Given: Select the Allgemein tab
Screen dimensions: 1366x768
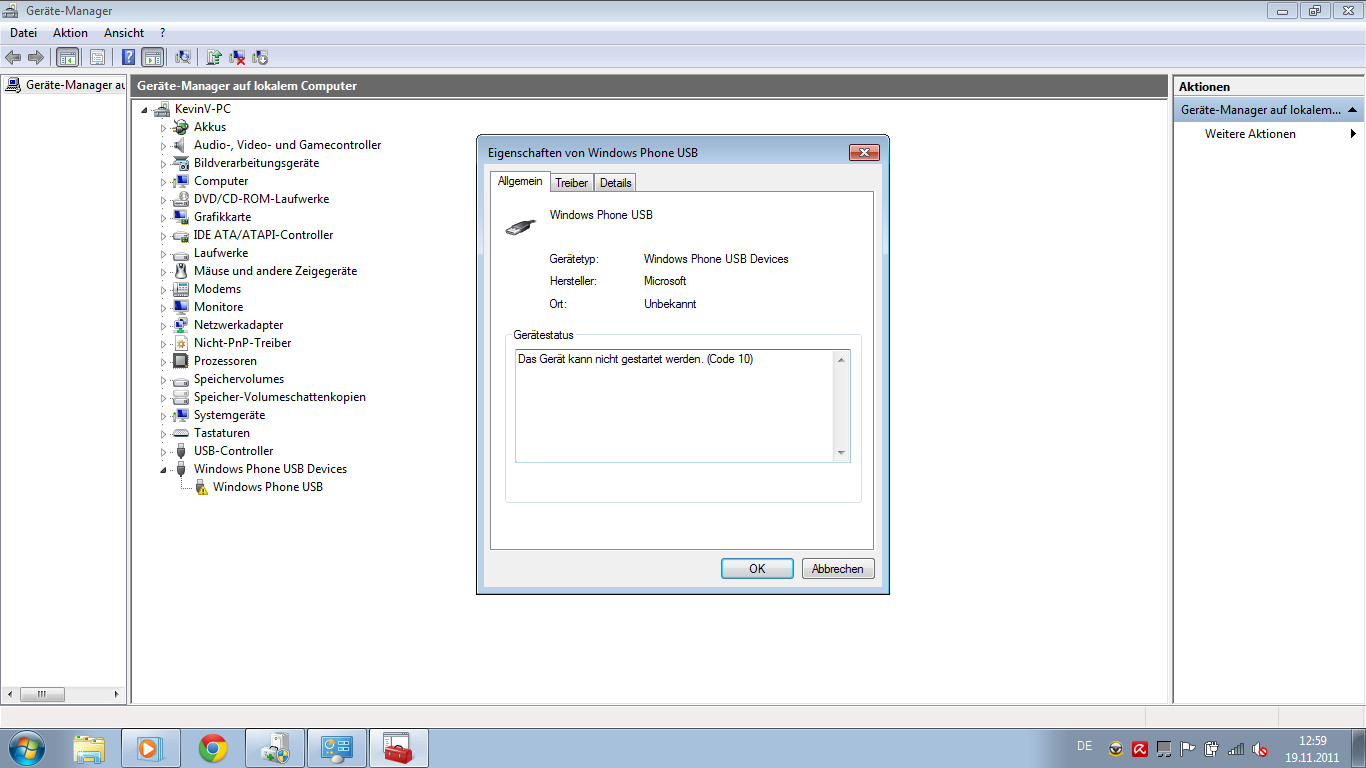Looking at the screenshot, I should coord(520,181).
